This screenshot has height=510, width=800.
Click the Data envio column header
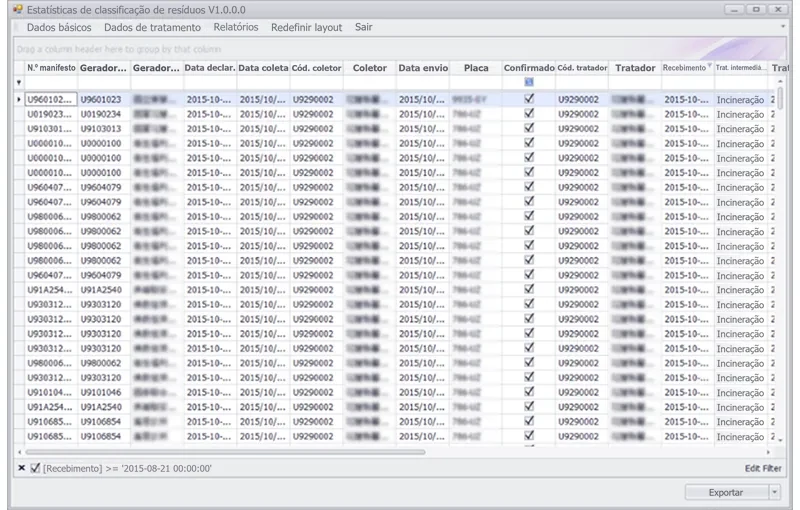click(x=423, y=68)
